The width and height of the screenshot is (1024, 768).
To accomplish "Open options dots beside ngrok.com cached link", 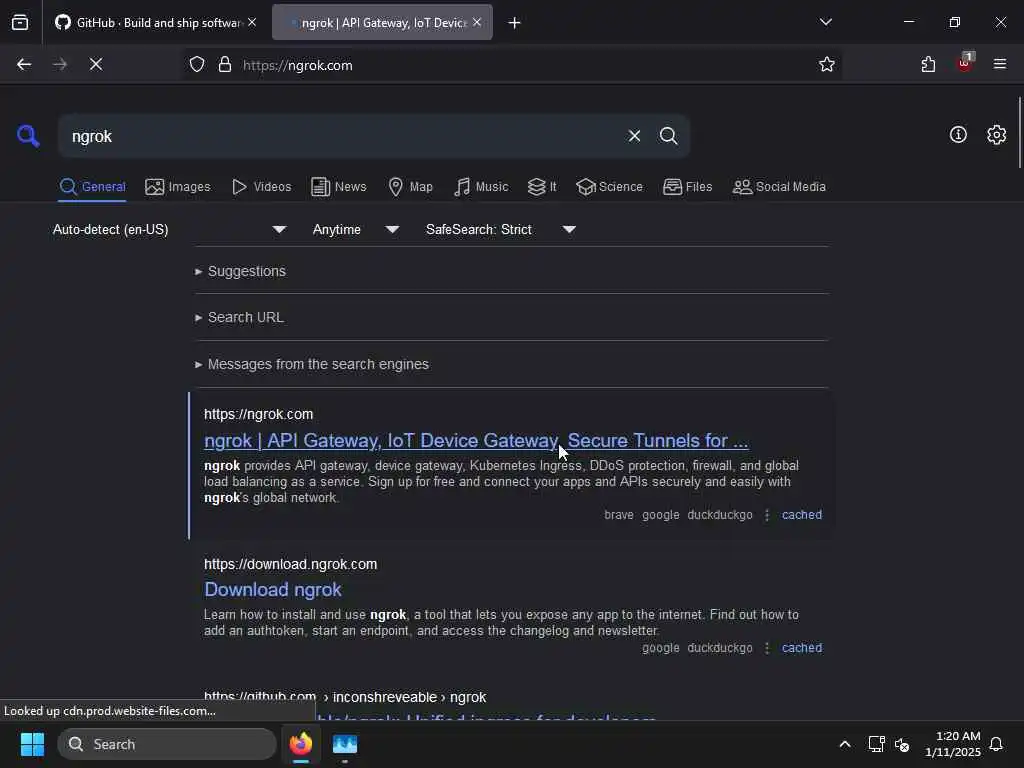I will 767,515.
